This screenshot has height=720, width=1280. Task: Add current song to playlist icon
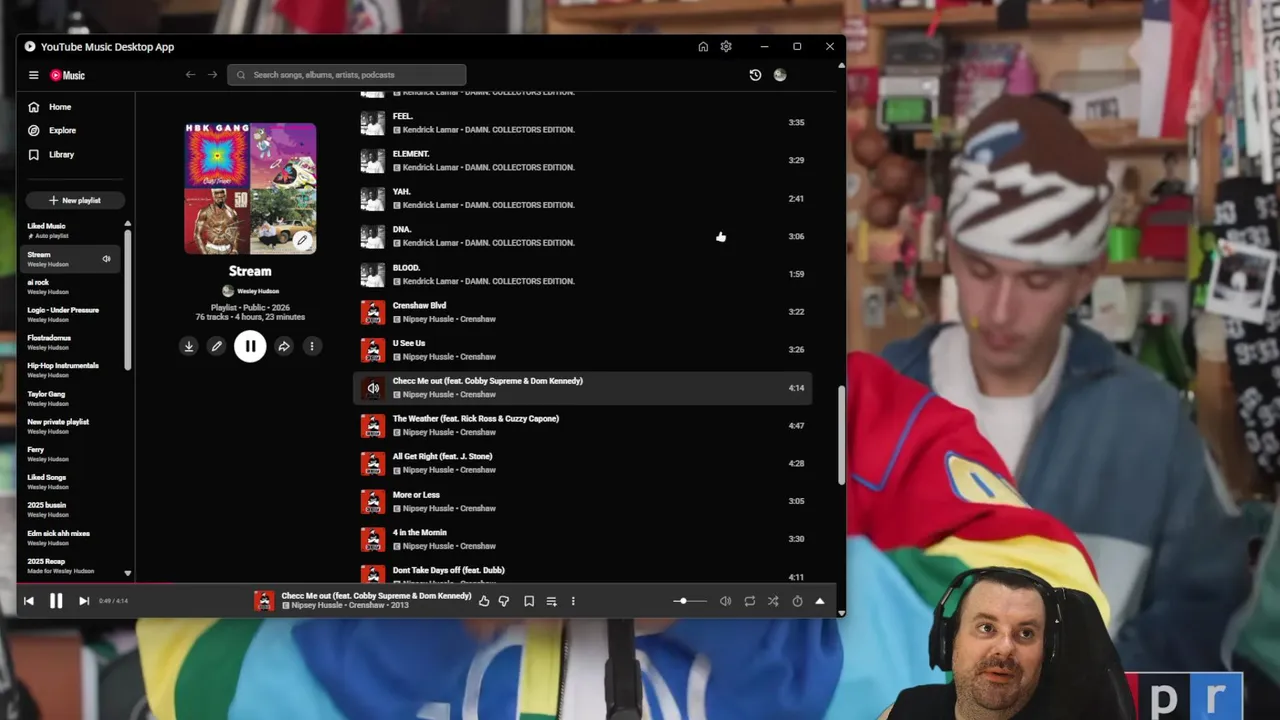pyautogui.click(x=551, y=601)
